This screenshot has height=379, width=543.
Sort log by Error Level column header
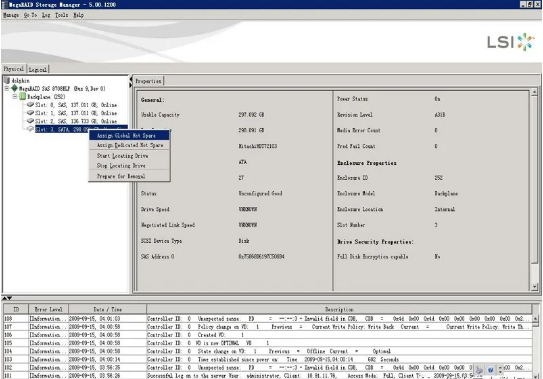tap(48, 309)
